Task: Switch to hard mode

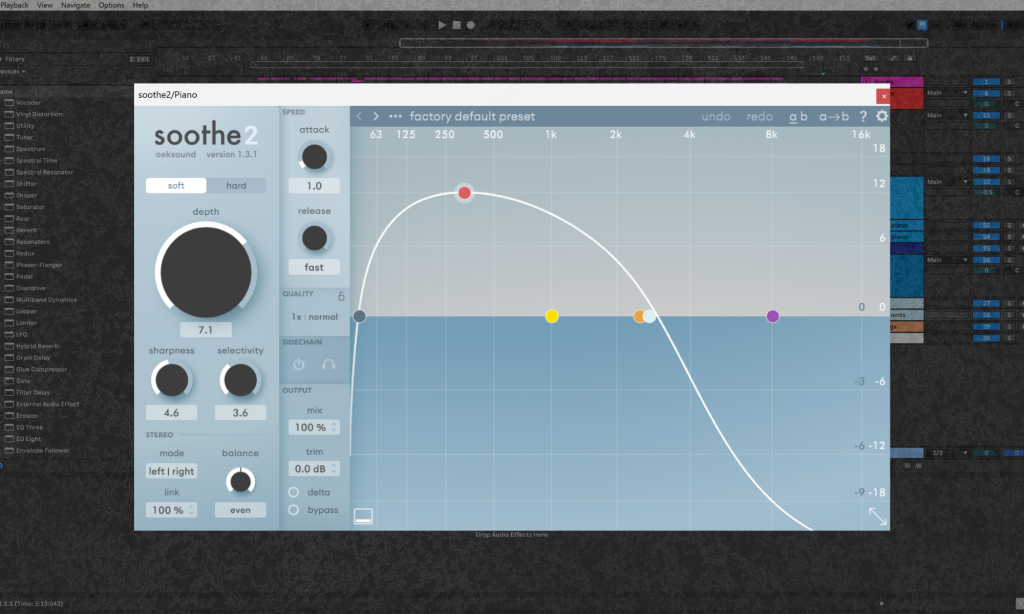Action: click(236, 186)
